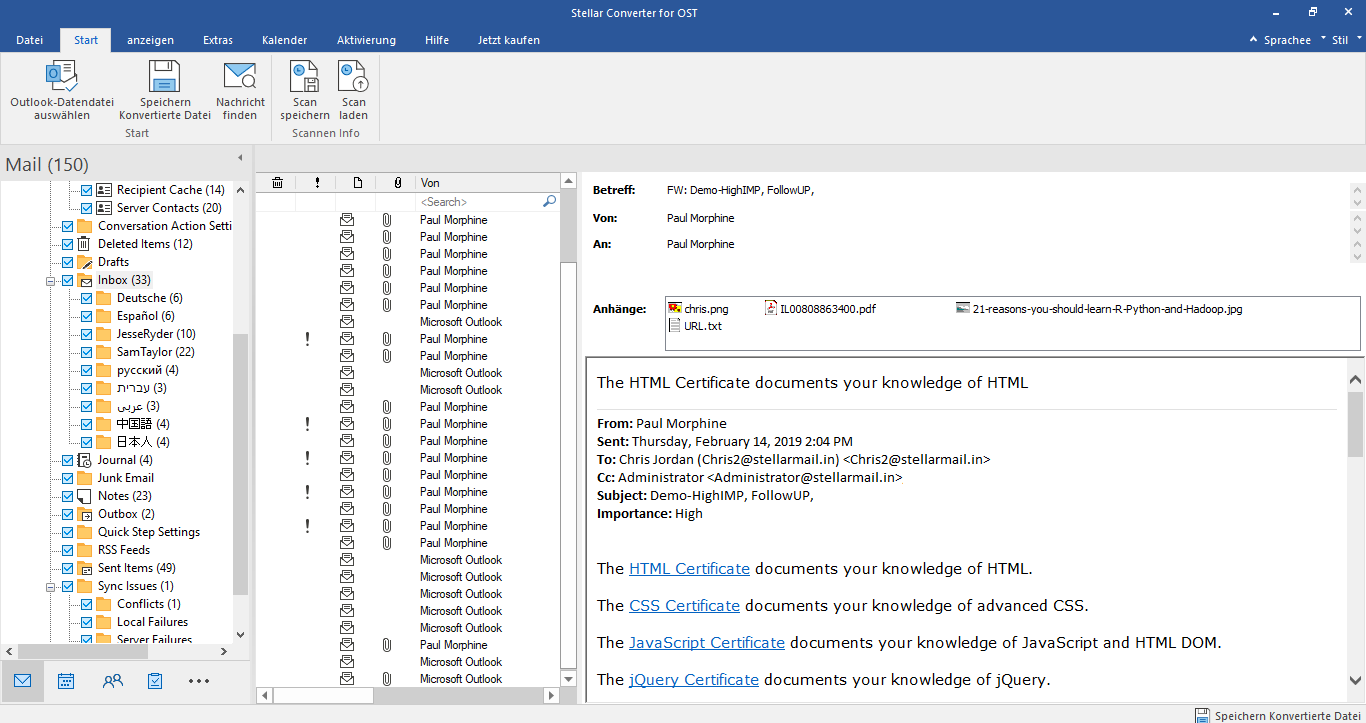Collapse the Mail navigation pane arrow

[x=240, y=158]
